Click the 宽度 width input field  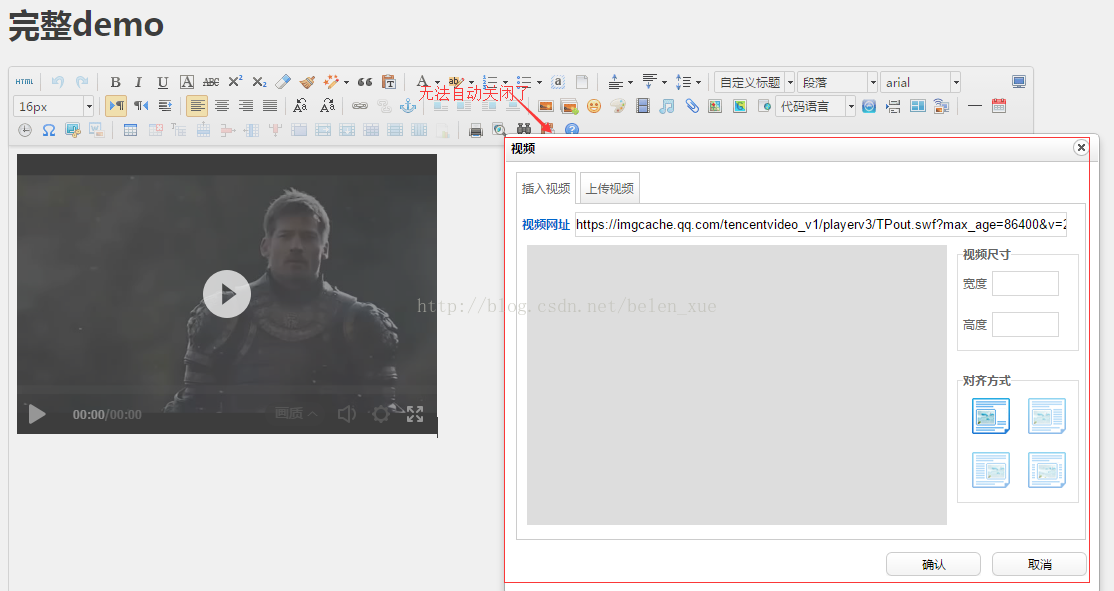pos(1025,283)
